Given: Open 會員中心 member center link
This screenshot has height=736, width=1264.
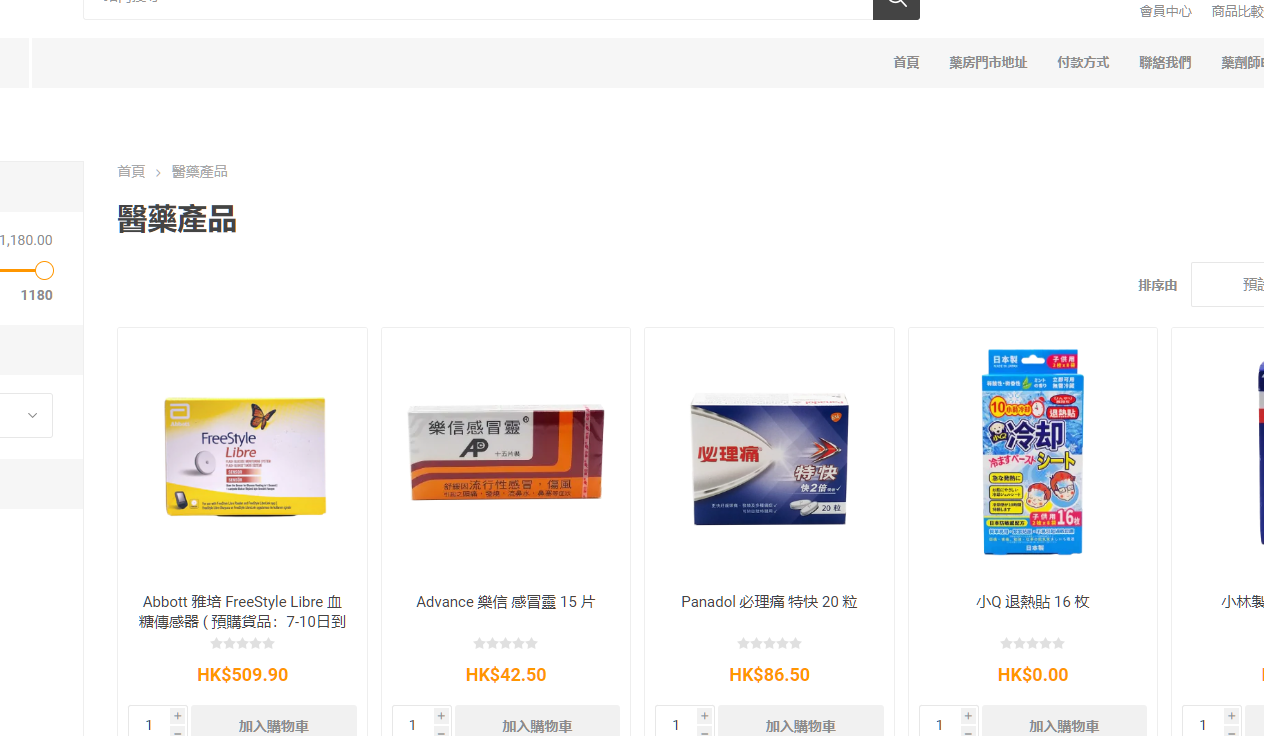Looking at the screenshot, I should (x=1165, y=12).
